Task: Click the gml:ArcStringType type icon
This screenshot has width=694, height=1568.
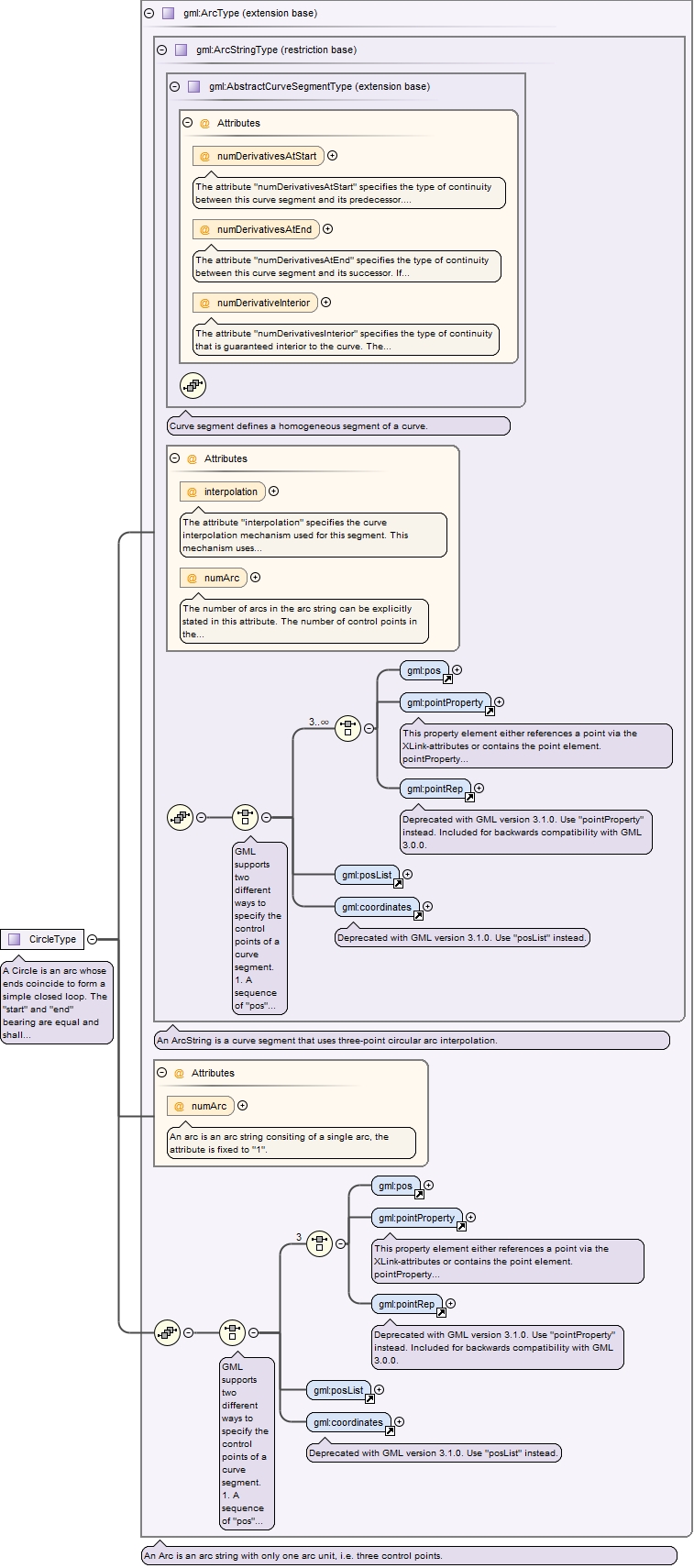Action: (181, 50)
